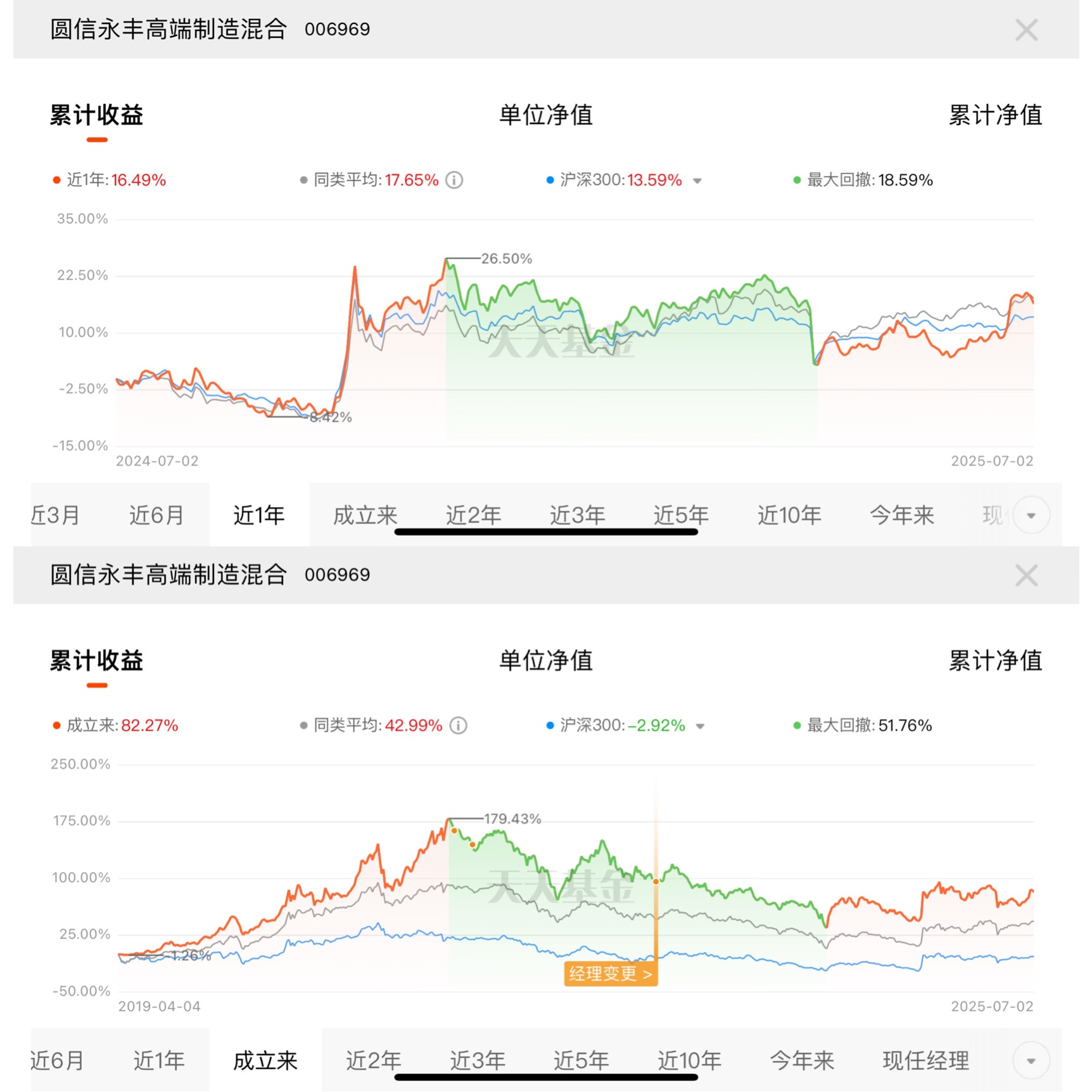Choose 近3年 period in bottom panel
Screen dimensions: 1092x1092
click(477, 1061)
